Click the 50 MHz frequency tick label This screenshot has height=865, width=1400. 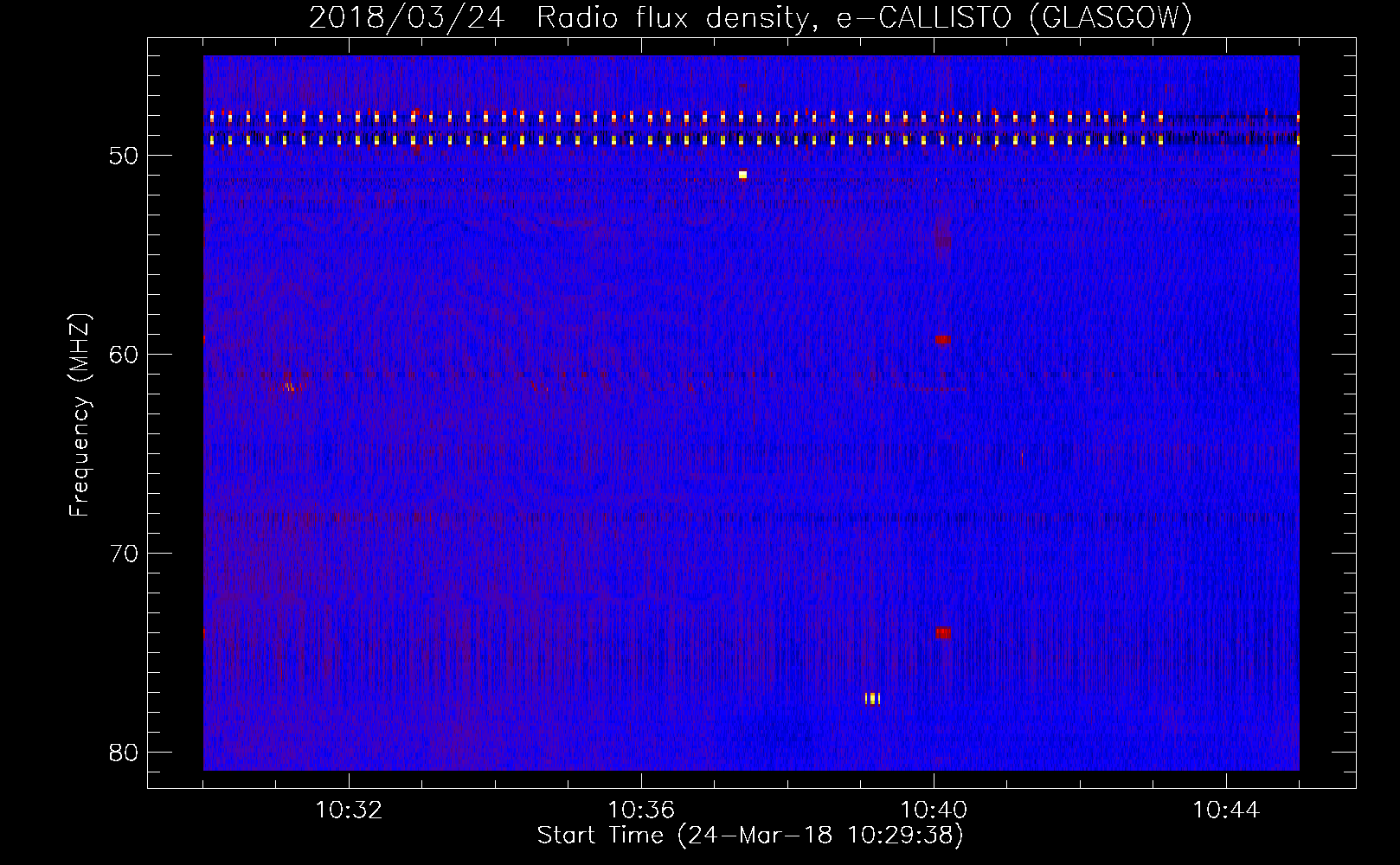click(125, 156)
